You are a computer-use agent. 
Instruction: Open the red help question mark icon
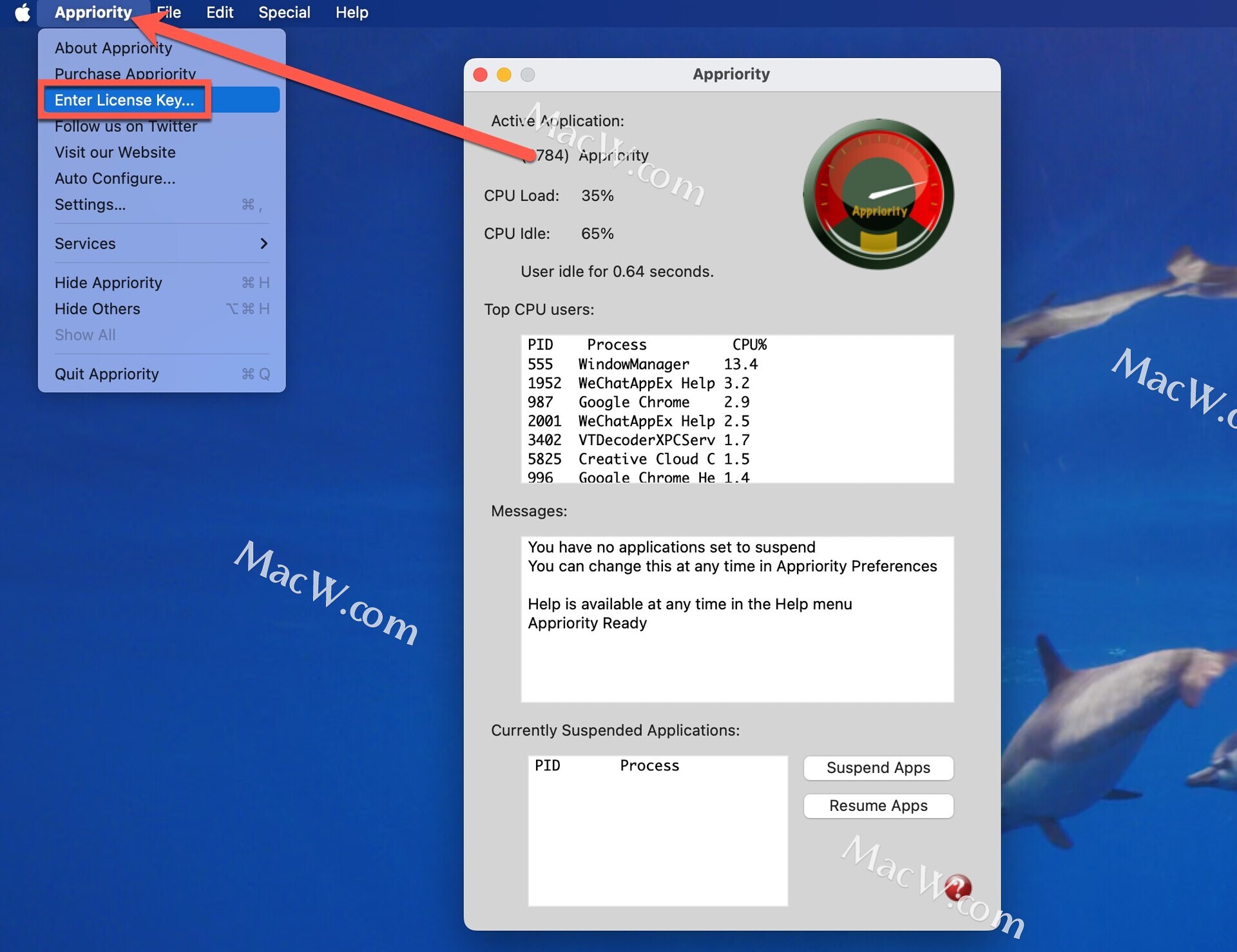coord(958,888)
